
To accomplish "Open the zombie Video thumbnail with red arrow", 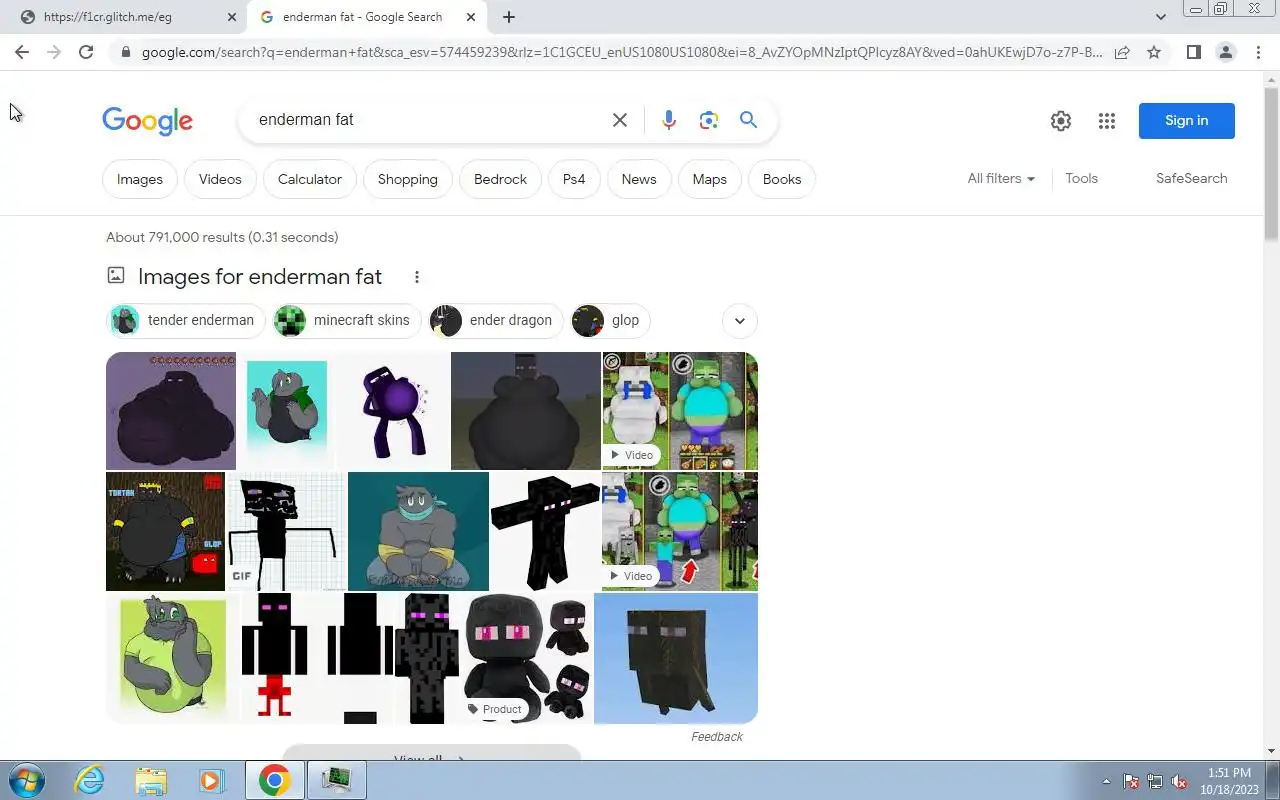I will (680, 532).
